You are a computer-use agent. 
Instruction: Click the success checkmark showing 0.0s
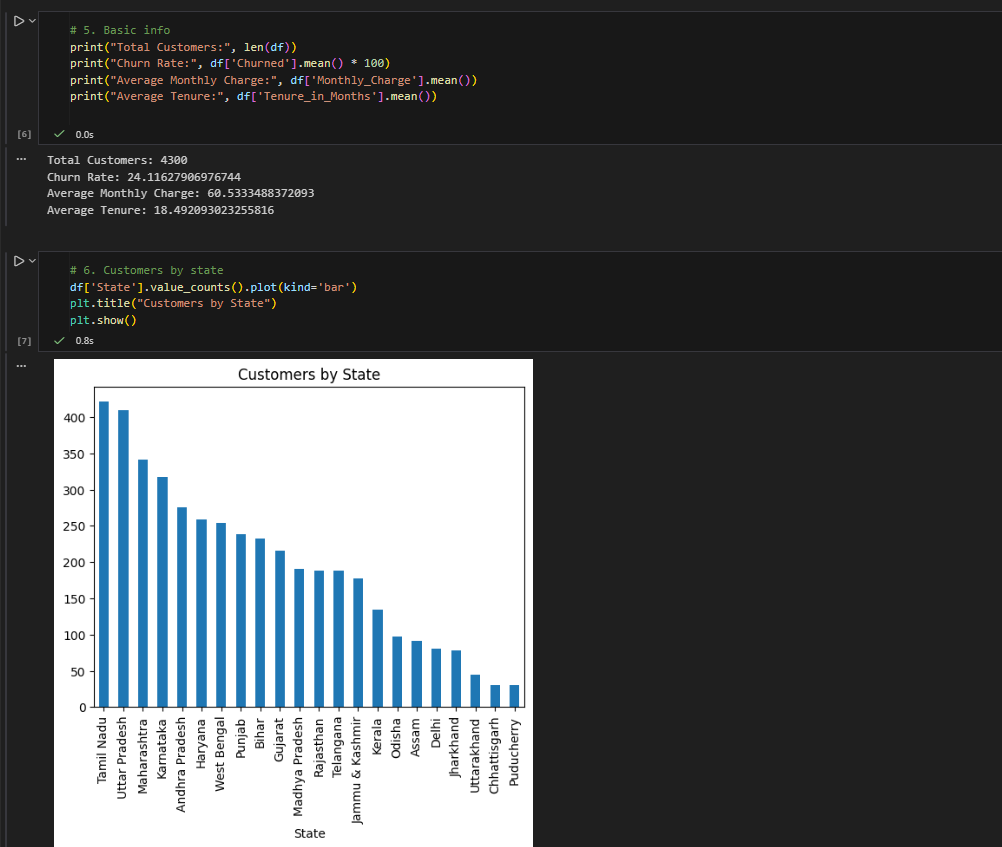click(x=59, y=133)
